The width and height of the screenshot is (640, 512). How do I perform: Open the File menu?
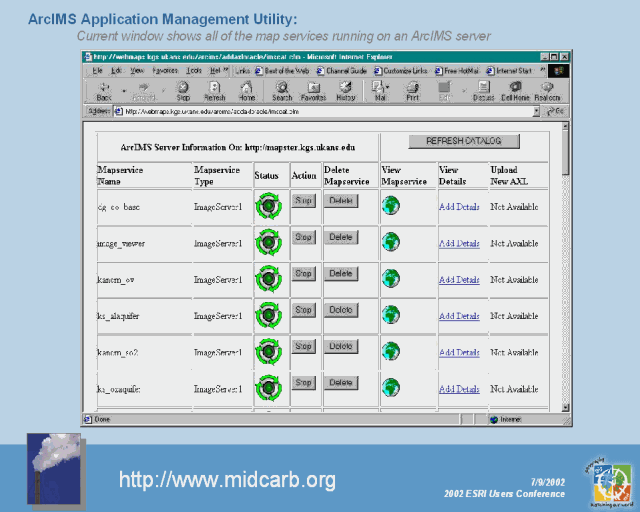pos(97,71)
